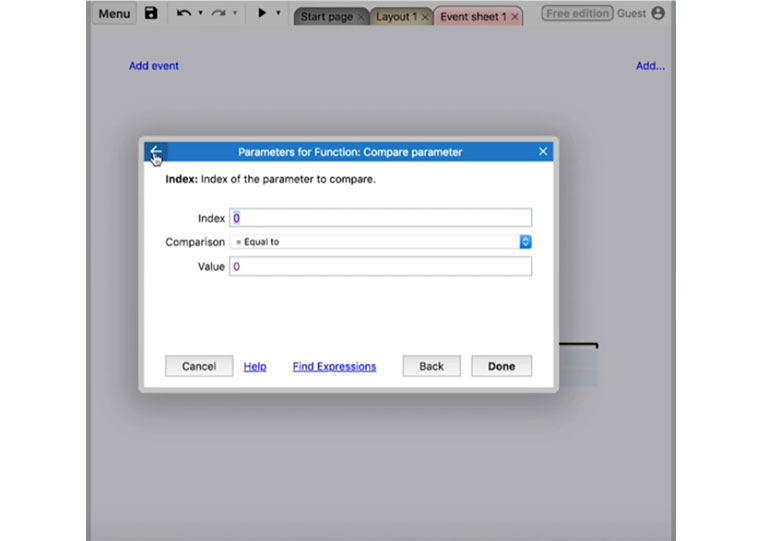The width and height of the screenshot is (763, 541).
Task: Switch to the Layout 1 tab
Action: [x=396, y=17]
